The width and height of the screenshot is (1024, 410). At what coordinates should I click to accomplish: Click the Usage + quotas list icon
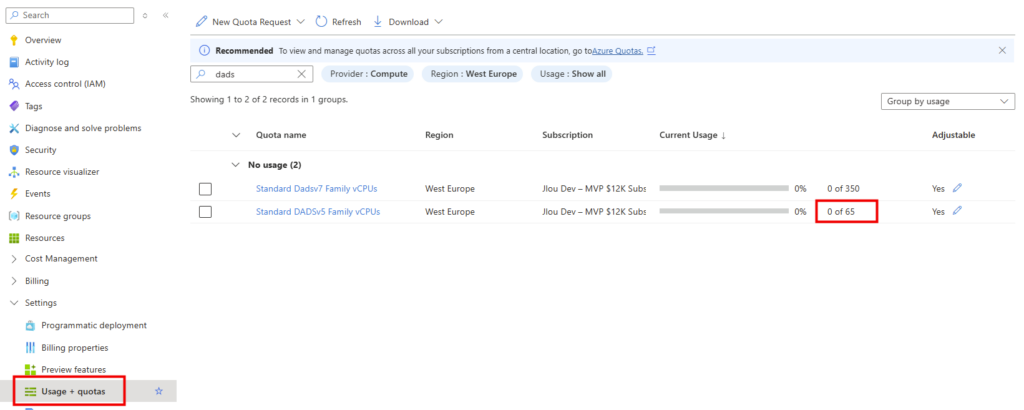tap(29, 392)
